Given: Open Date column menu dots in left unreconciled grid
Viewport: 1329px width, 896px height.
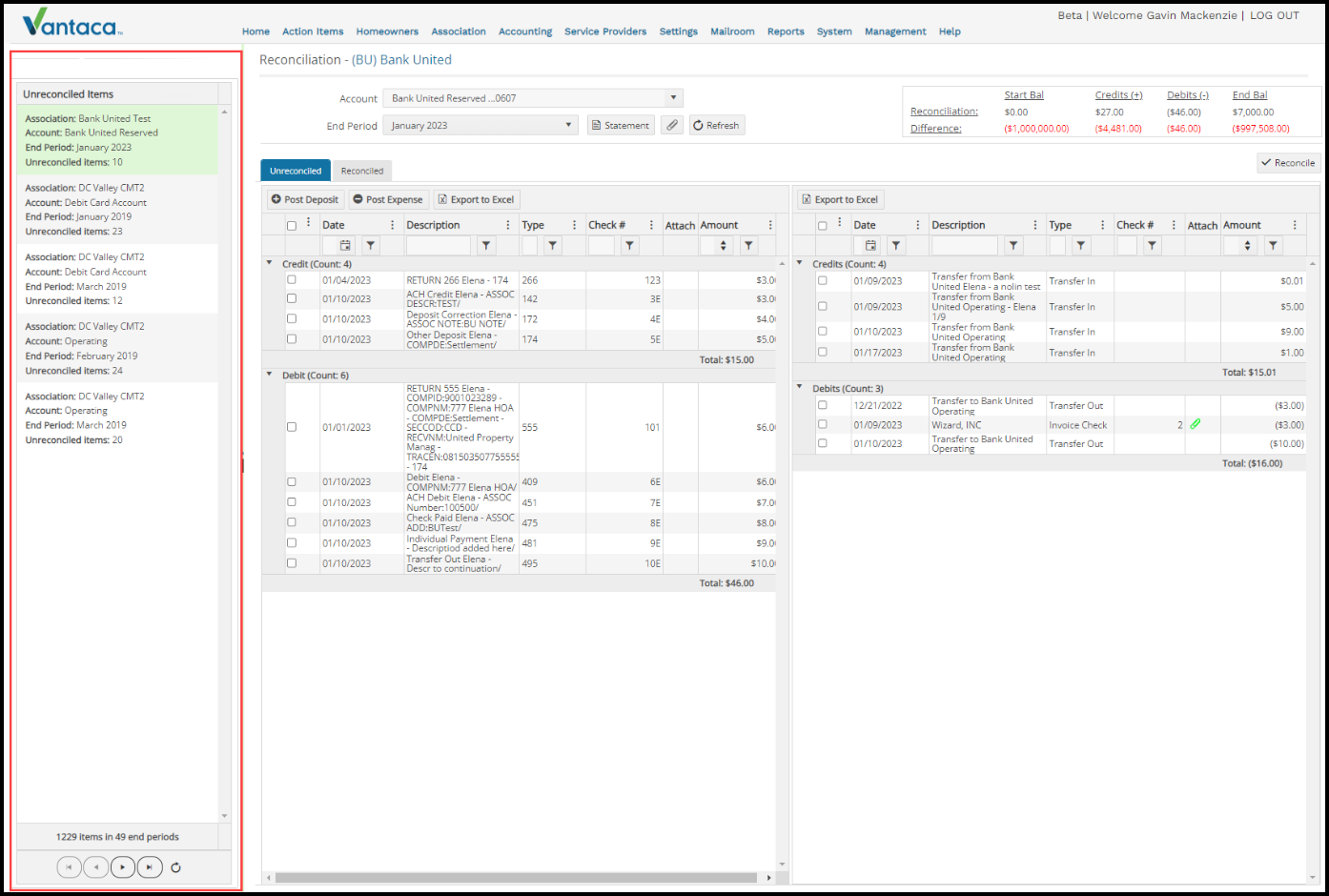Looking at the screenshot, I should [x=392, y=225].
